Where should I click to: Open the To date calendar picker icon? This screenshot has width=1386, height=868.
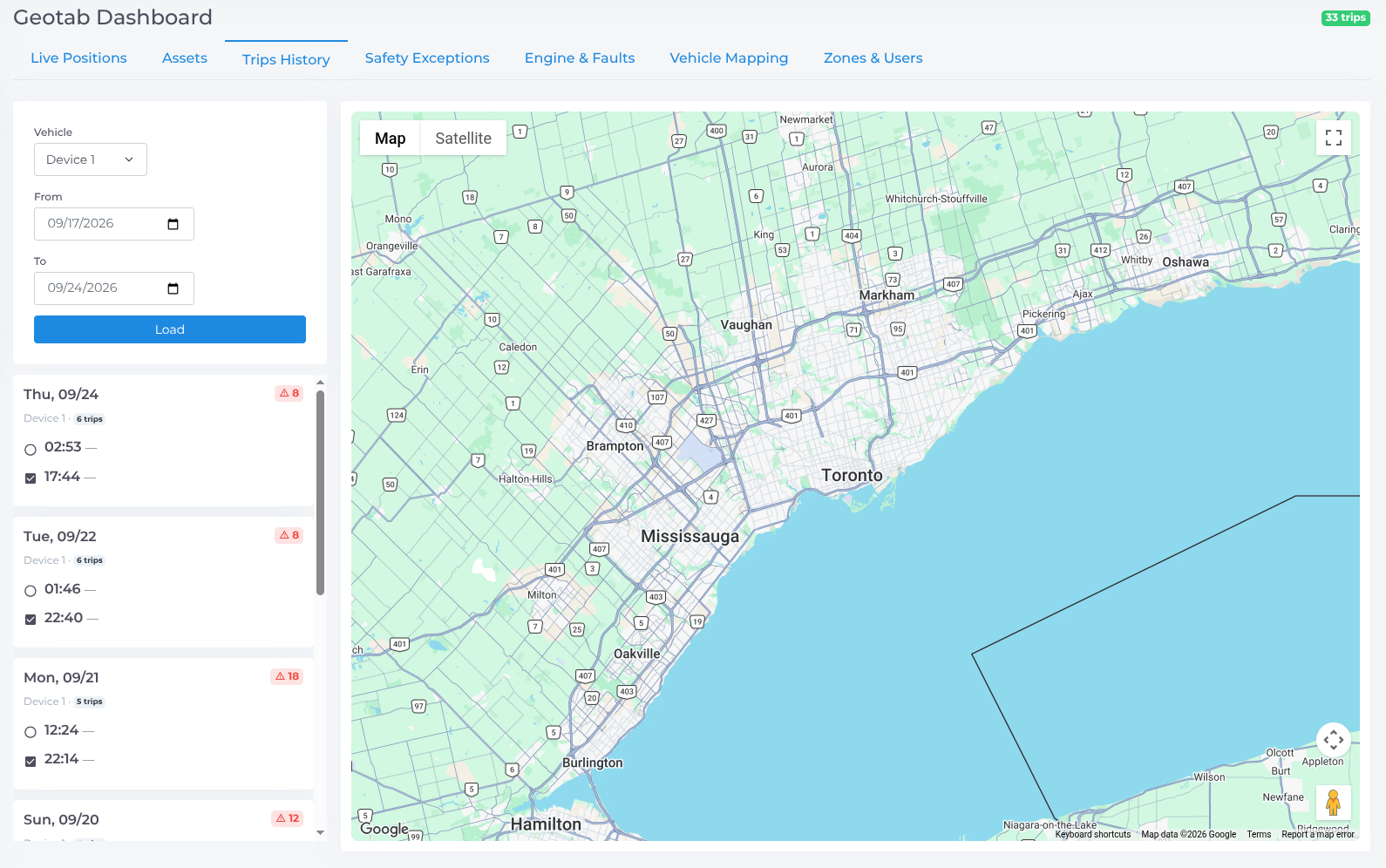point(173,288)
